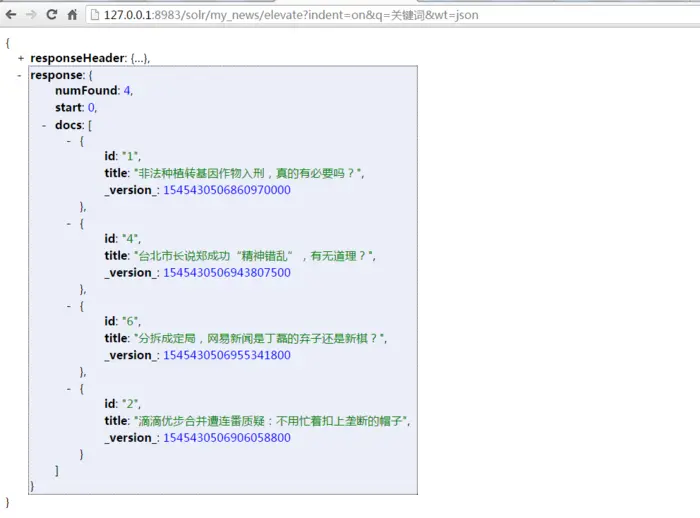The image size is (700, 518).
Task: Focus the address bar with solr URL
Action: tap(393, 15)
